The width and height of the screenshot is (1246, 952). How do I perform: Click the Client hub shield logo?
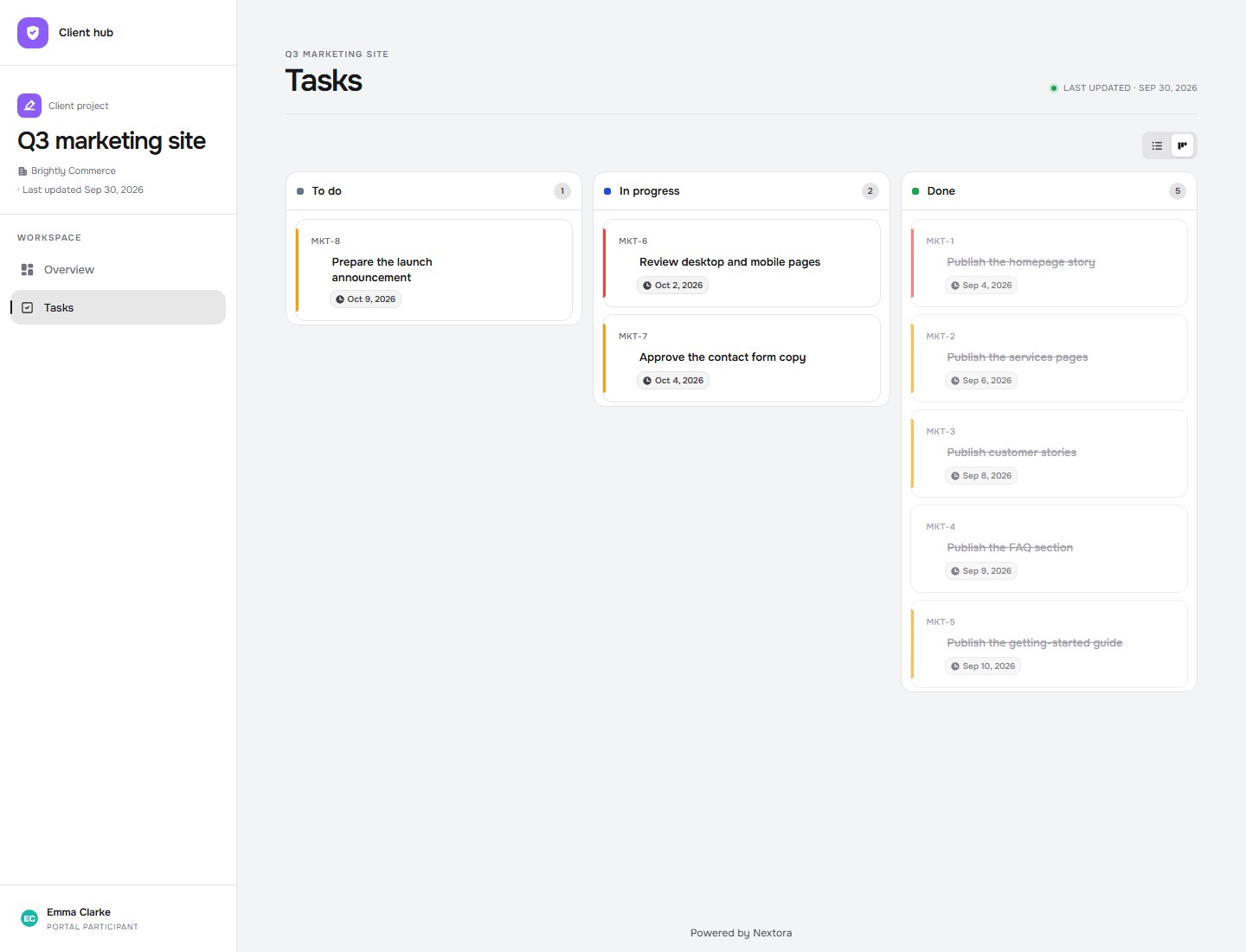click(x=33, y=33)
